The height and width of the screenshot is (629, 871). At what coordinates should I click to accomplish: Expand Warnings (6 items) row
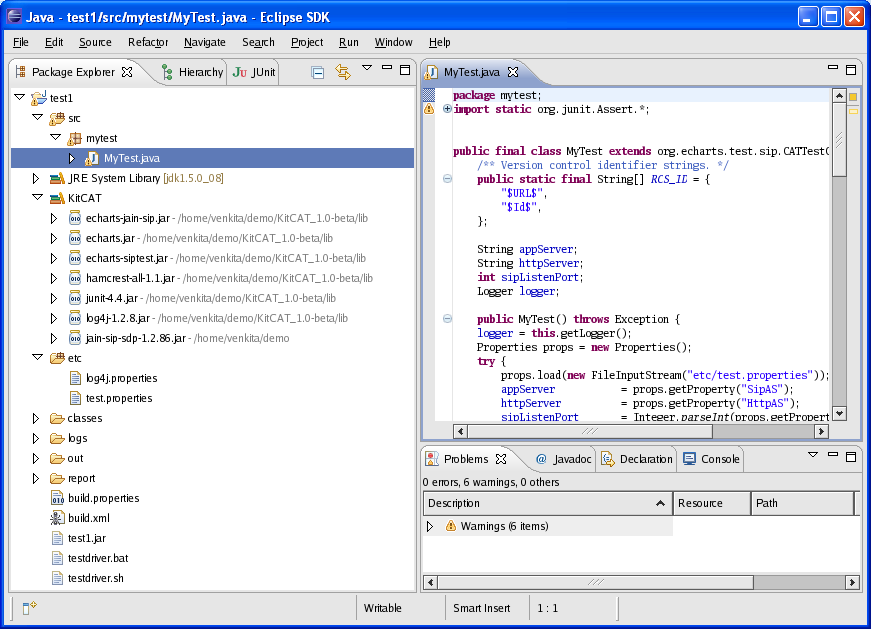click(x=430, y=526)
